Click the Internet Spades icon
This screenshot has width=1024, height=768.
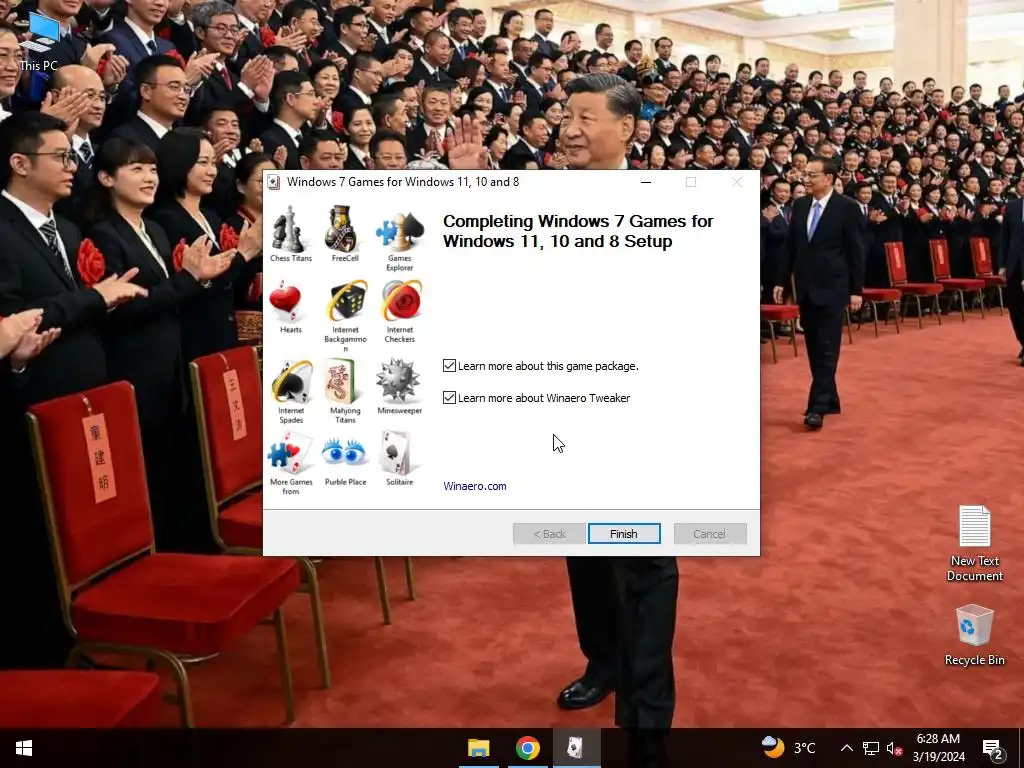coord(291,381)
